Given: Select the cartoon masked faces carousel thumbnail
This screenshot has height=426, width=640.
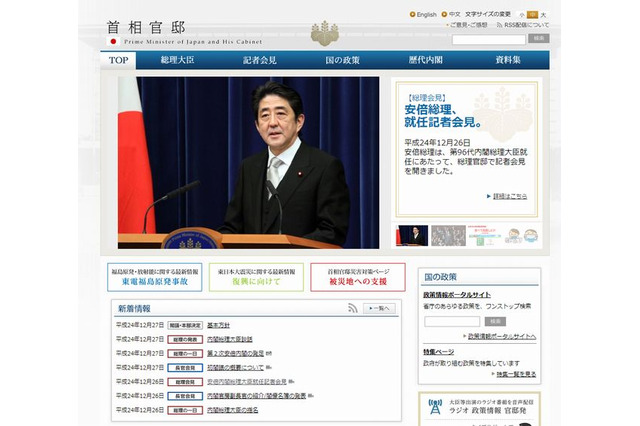Looking at the screenshot, I should click(522, 235).
